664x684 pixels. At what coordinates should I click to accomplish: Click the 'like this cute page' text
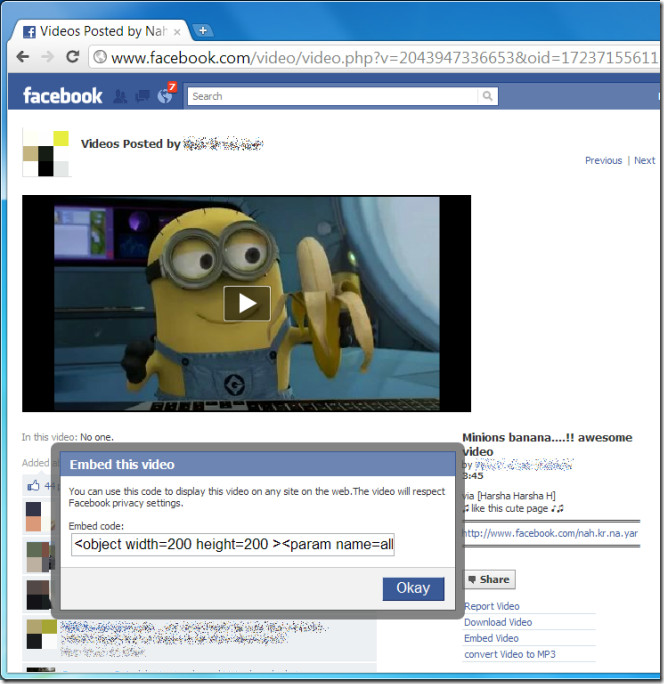(510, 509)
